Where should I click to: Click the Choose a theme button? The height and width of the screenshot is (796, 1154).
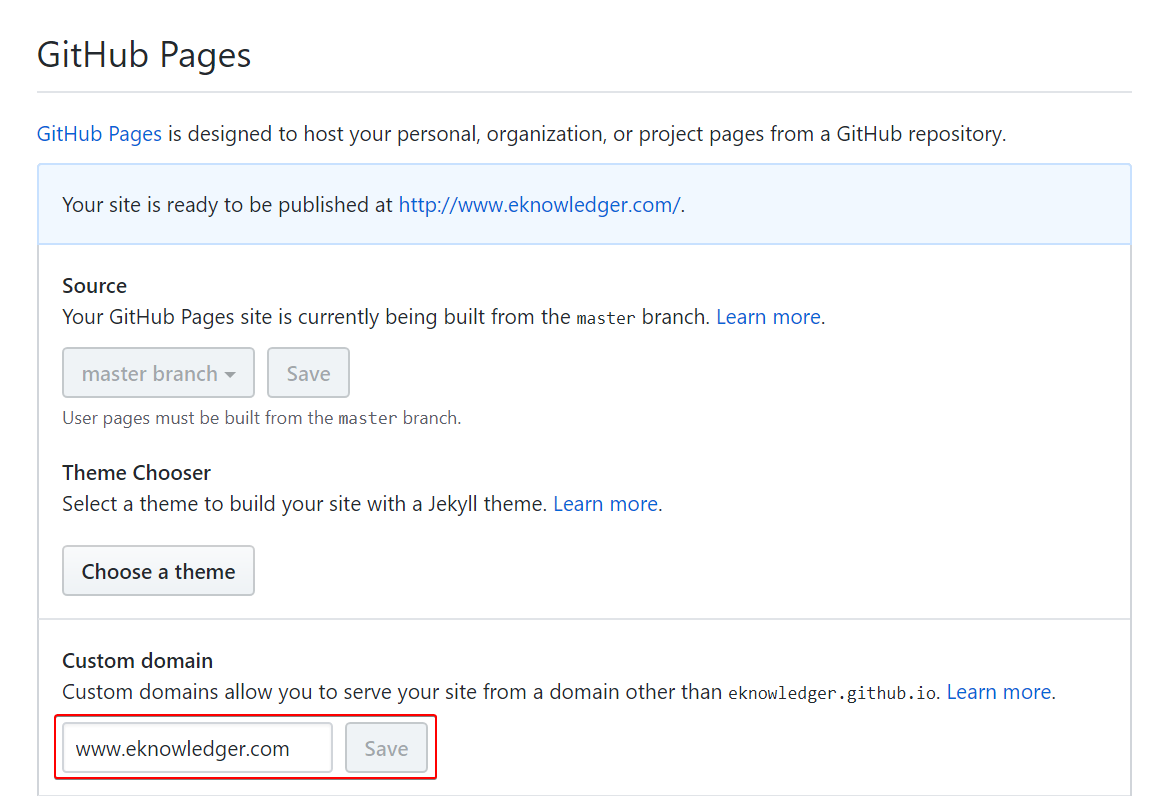158,571
